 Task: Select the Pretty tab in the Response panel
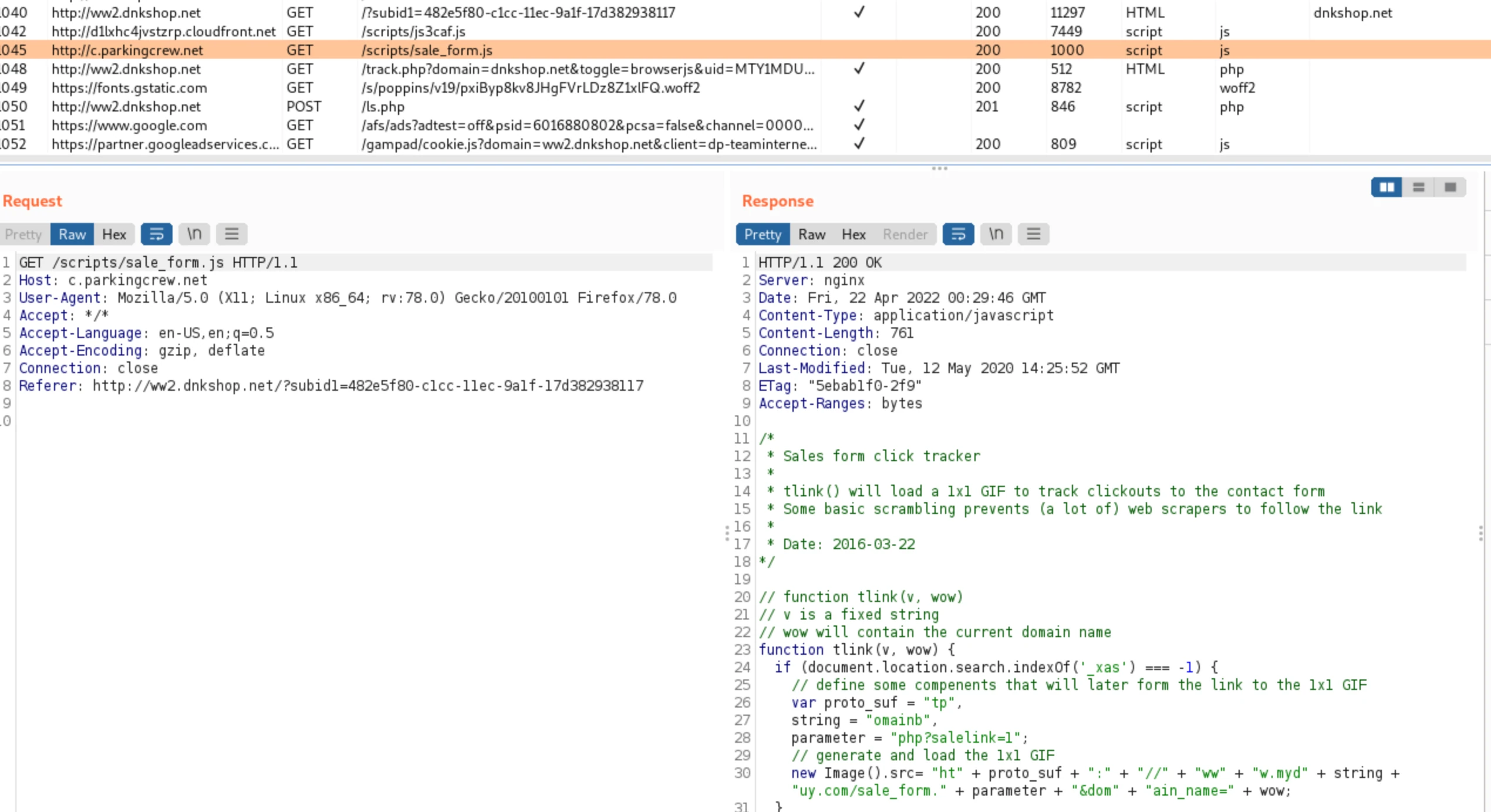pyautogui.click(x=763, y=234)
